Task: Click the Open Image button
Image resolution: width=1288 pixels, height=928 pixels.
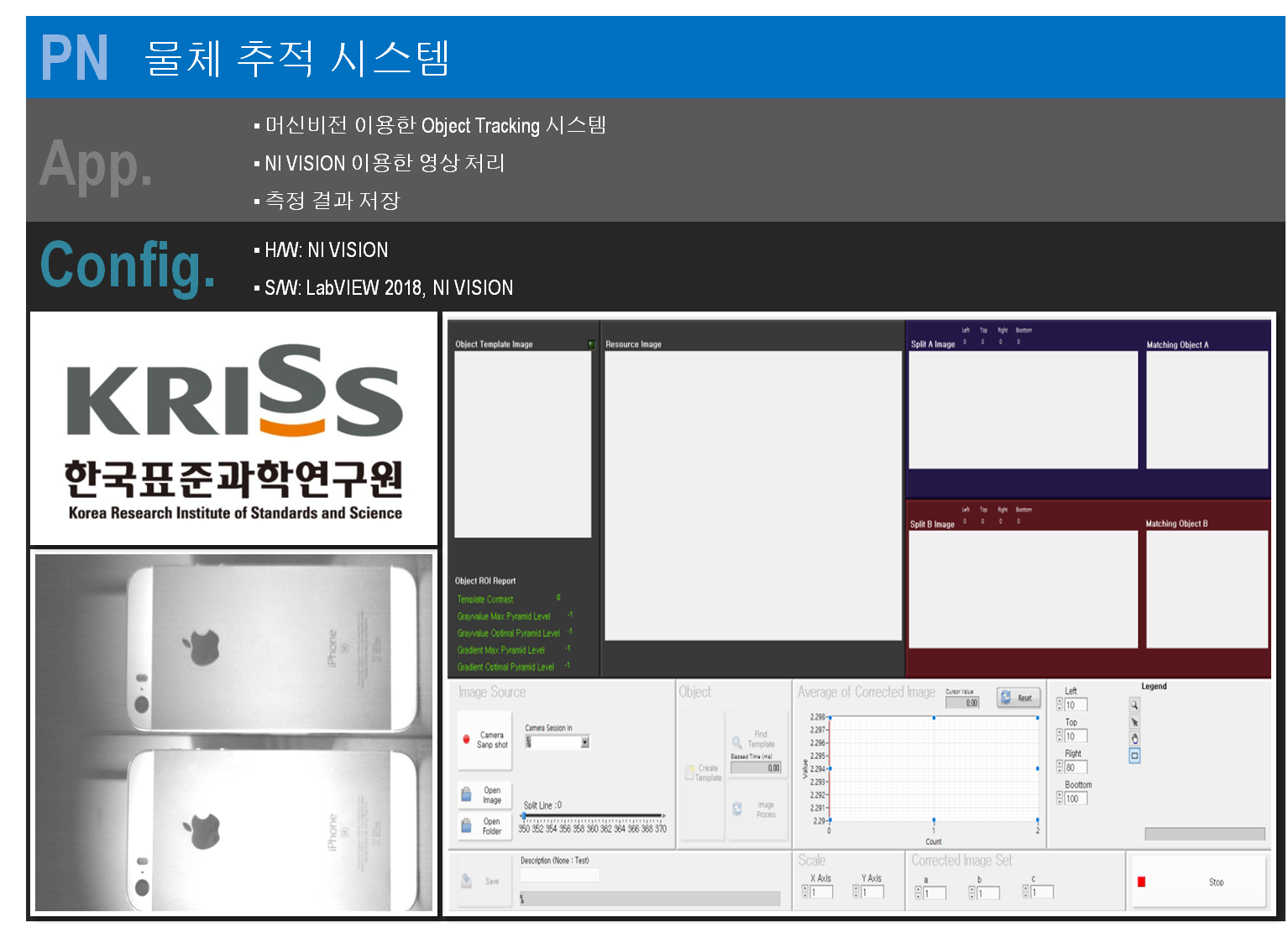Action: (x=485, y=794)
